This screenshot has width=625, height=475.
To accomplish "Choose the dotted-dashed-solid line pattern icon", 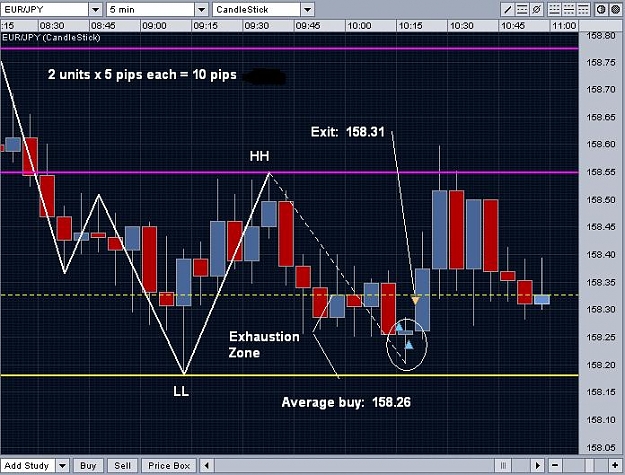I will tap(554, 9).
